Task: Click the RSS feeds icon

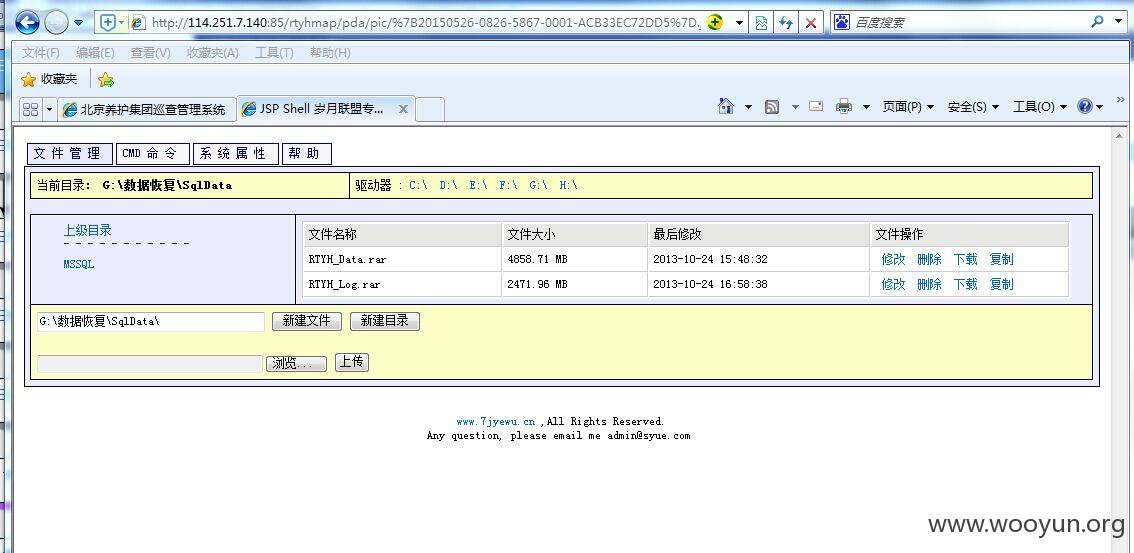Action: [772, 107]
